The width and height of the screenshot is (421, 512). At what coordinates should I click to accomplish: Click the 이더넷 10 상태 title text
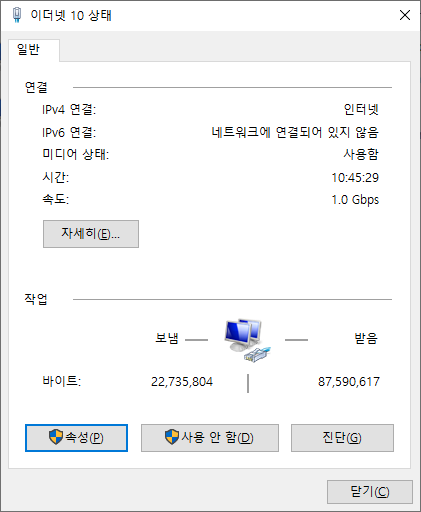click(71, 15)
